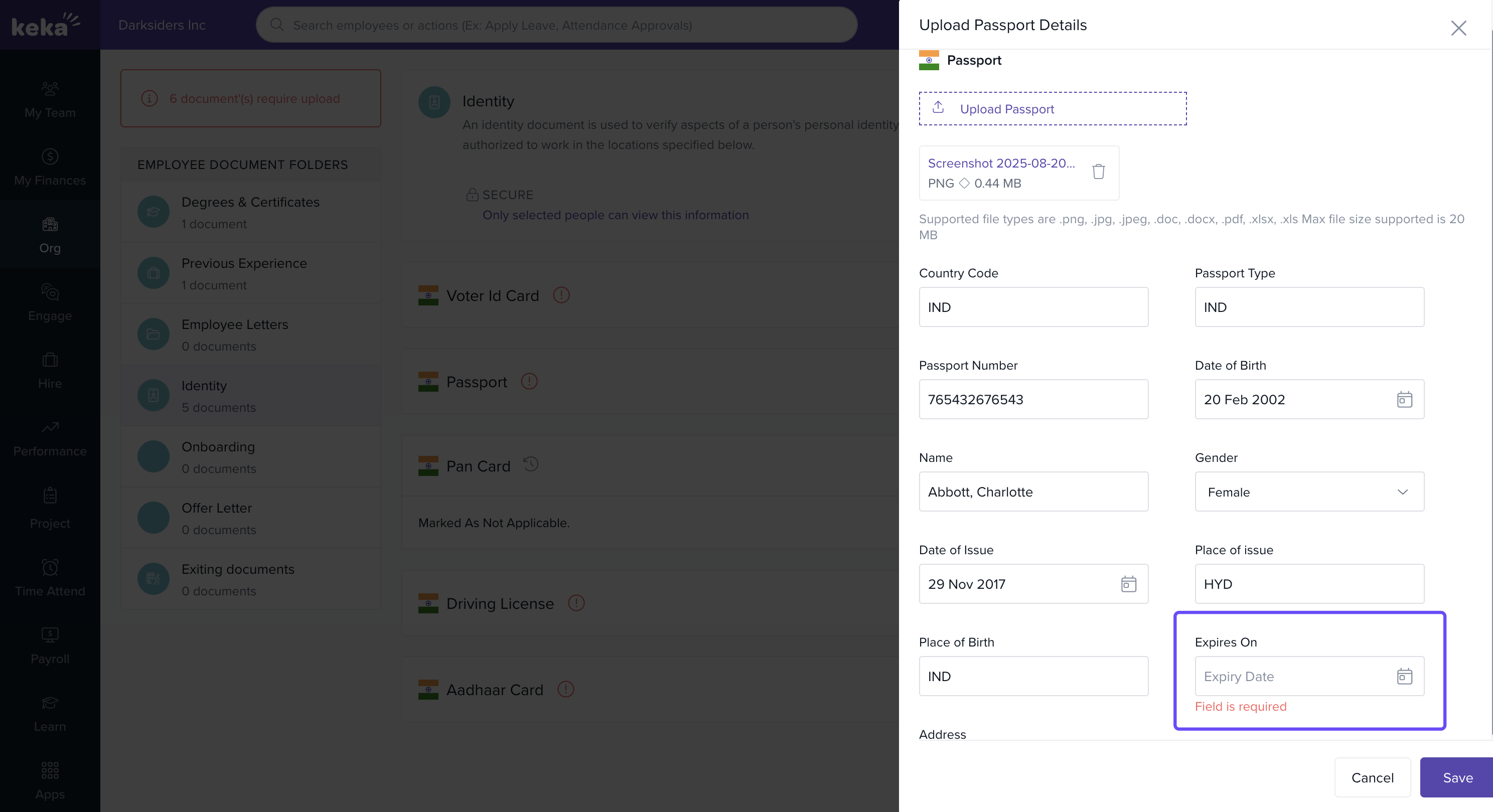Open My Team in sidebar
The height and width of the screenshot is (812, 1493).
[50, 100]
